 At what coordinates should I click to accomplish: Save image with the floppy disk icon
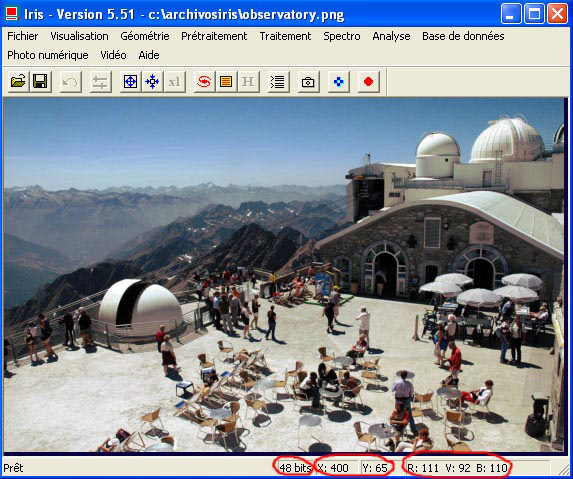point(40,81)
